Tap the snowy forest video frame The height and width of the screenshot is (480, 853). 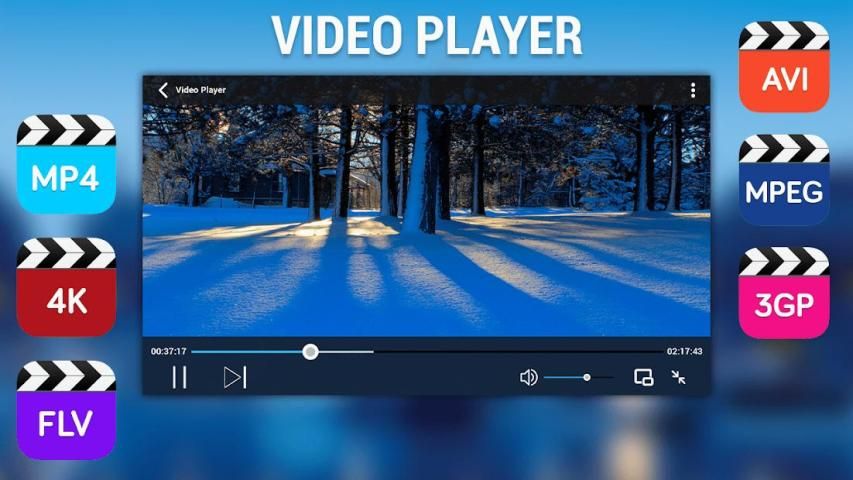click(x=426, y=220)
